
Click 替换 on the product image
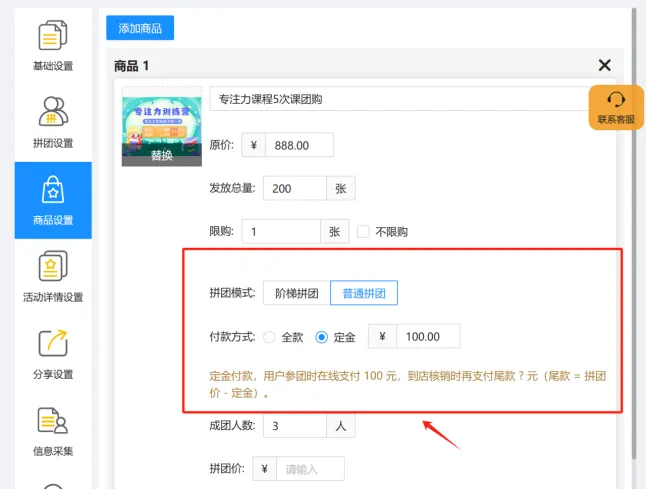[161, 155]
